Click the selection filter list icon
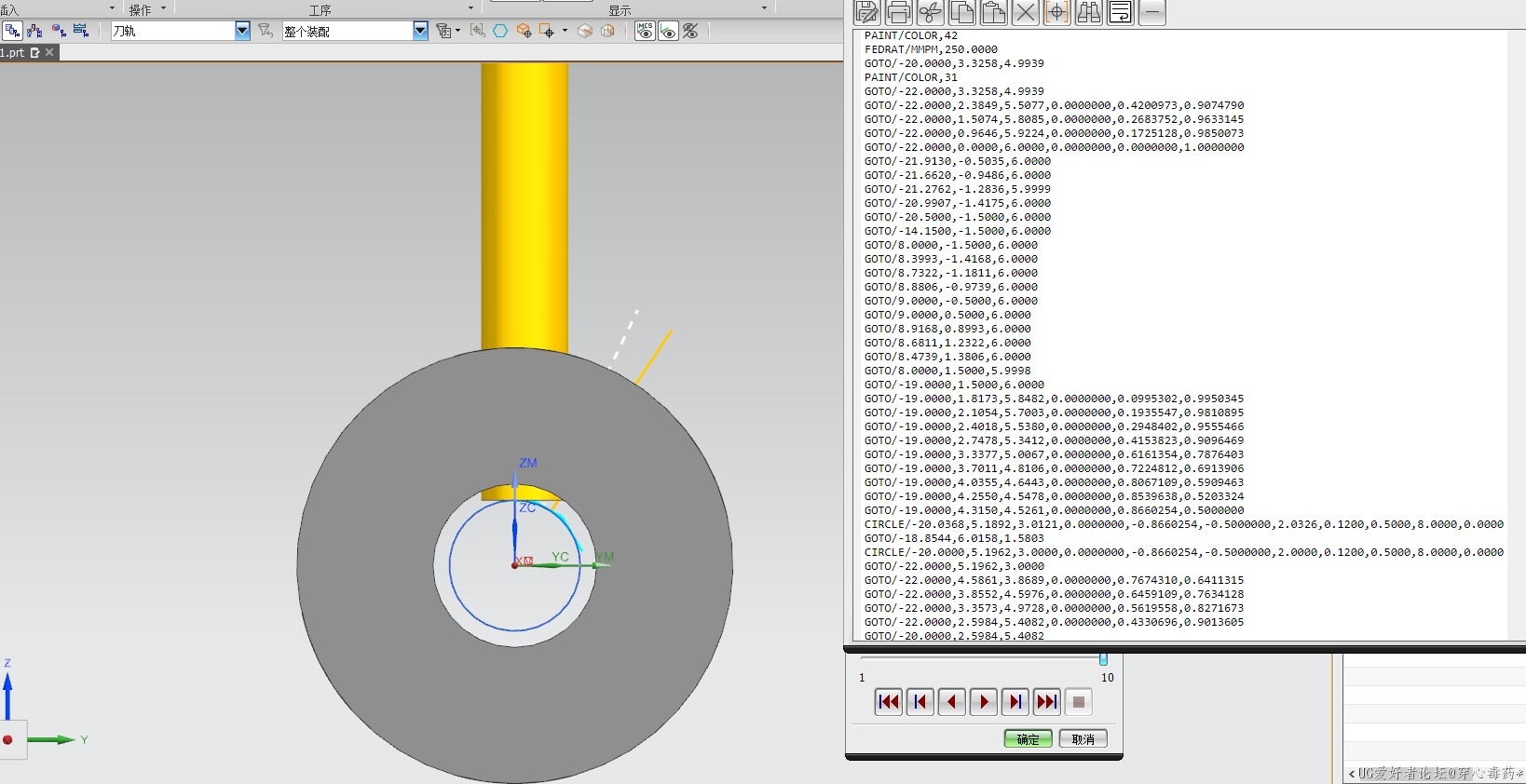The image size is (1526, 784). point(443,31)
